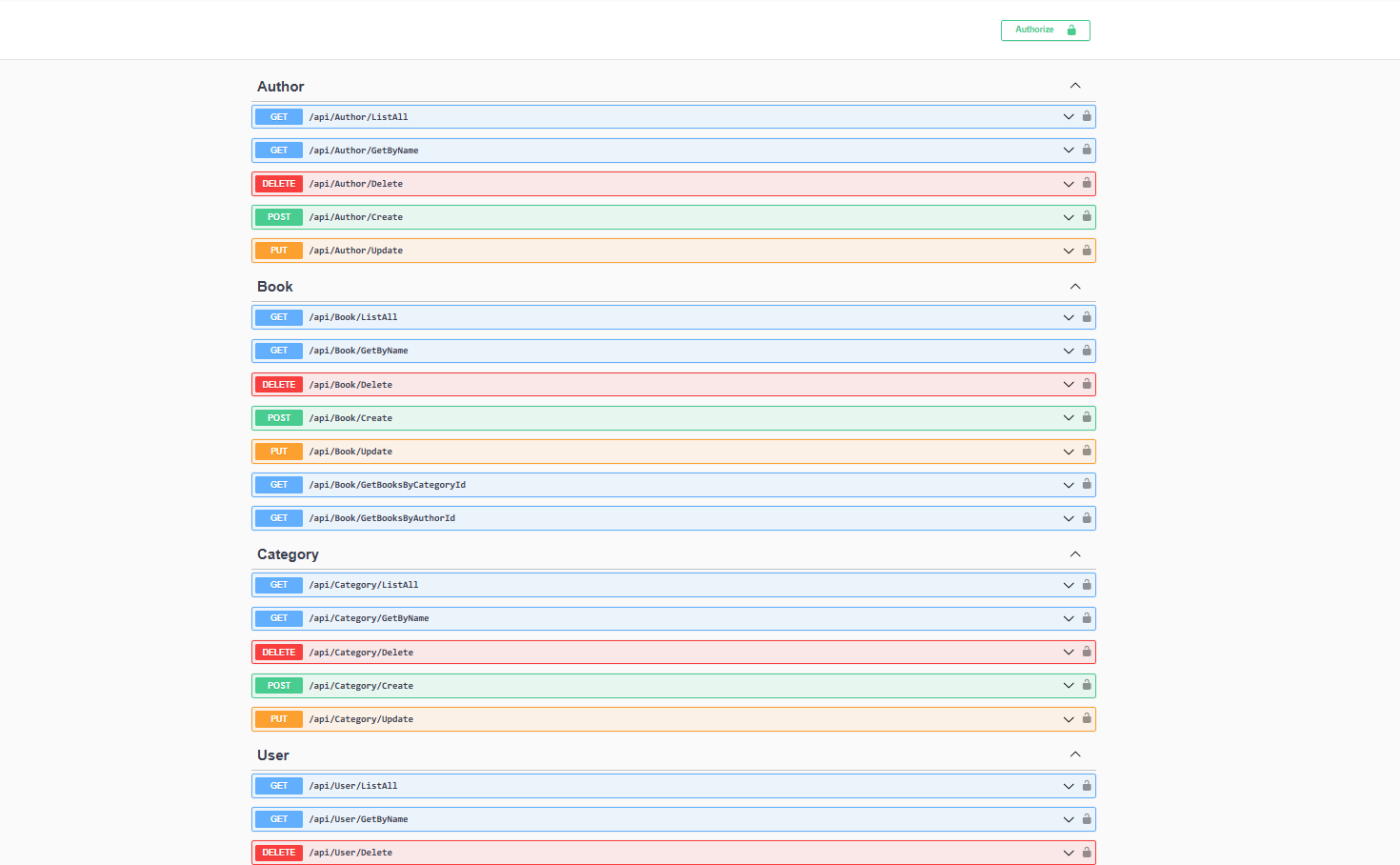
Task: Click lock icon on GET /api/Book/GetBooksByCategoryId
Action: pyautogui.click(x=1086, y=484)
